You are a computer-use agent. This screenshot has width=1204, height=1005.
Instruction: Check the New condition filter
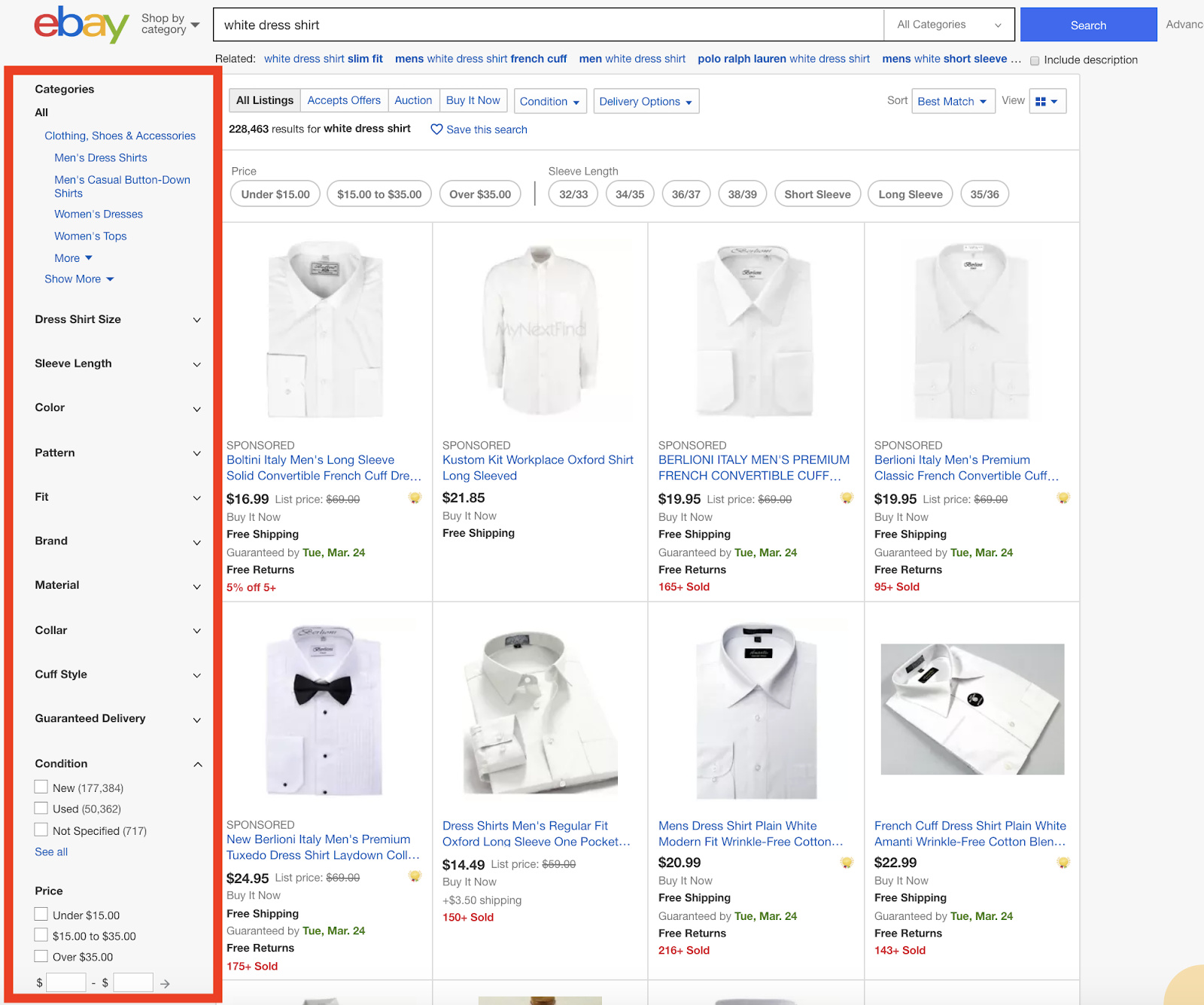[x=41, y=786]
